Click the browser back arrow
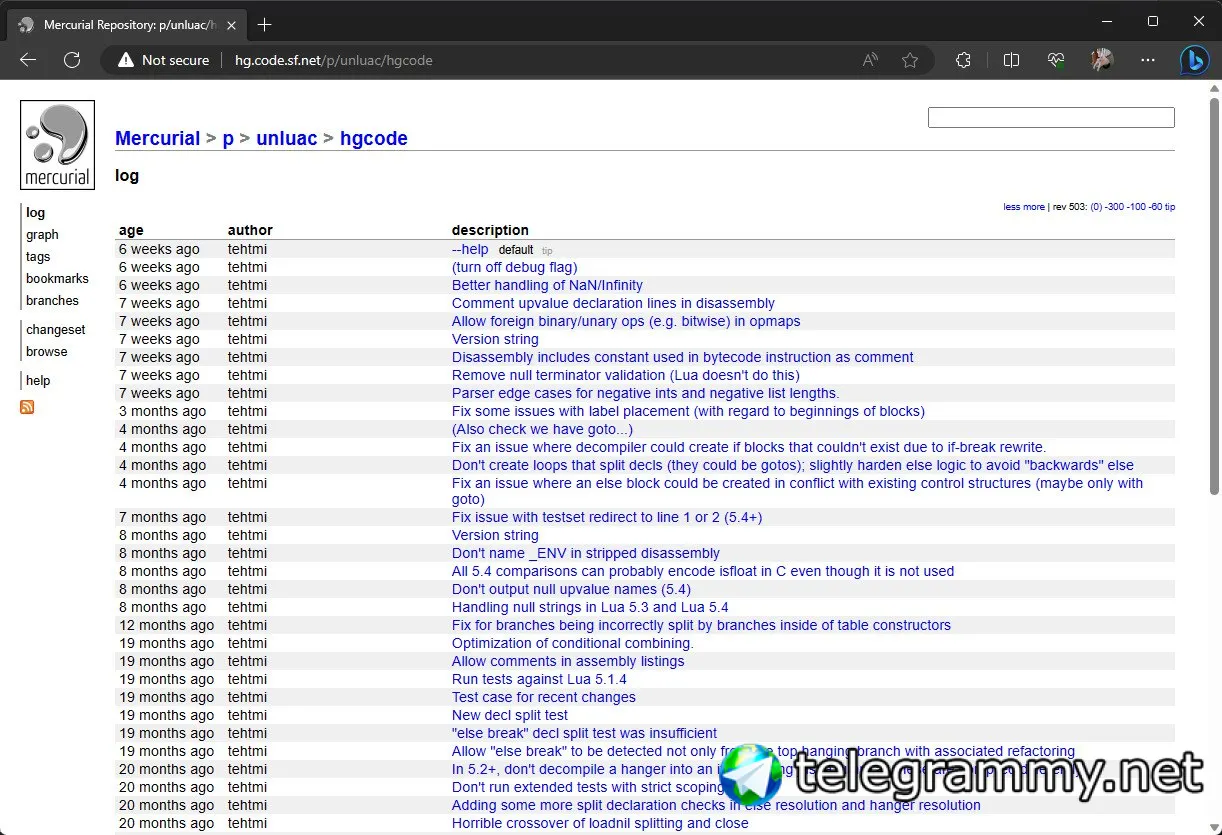The width and height of the screenshot is (1222, 835). 28,60
